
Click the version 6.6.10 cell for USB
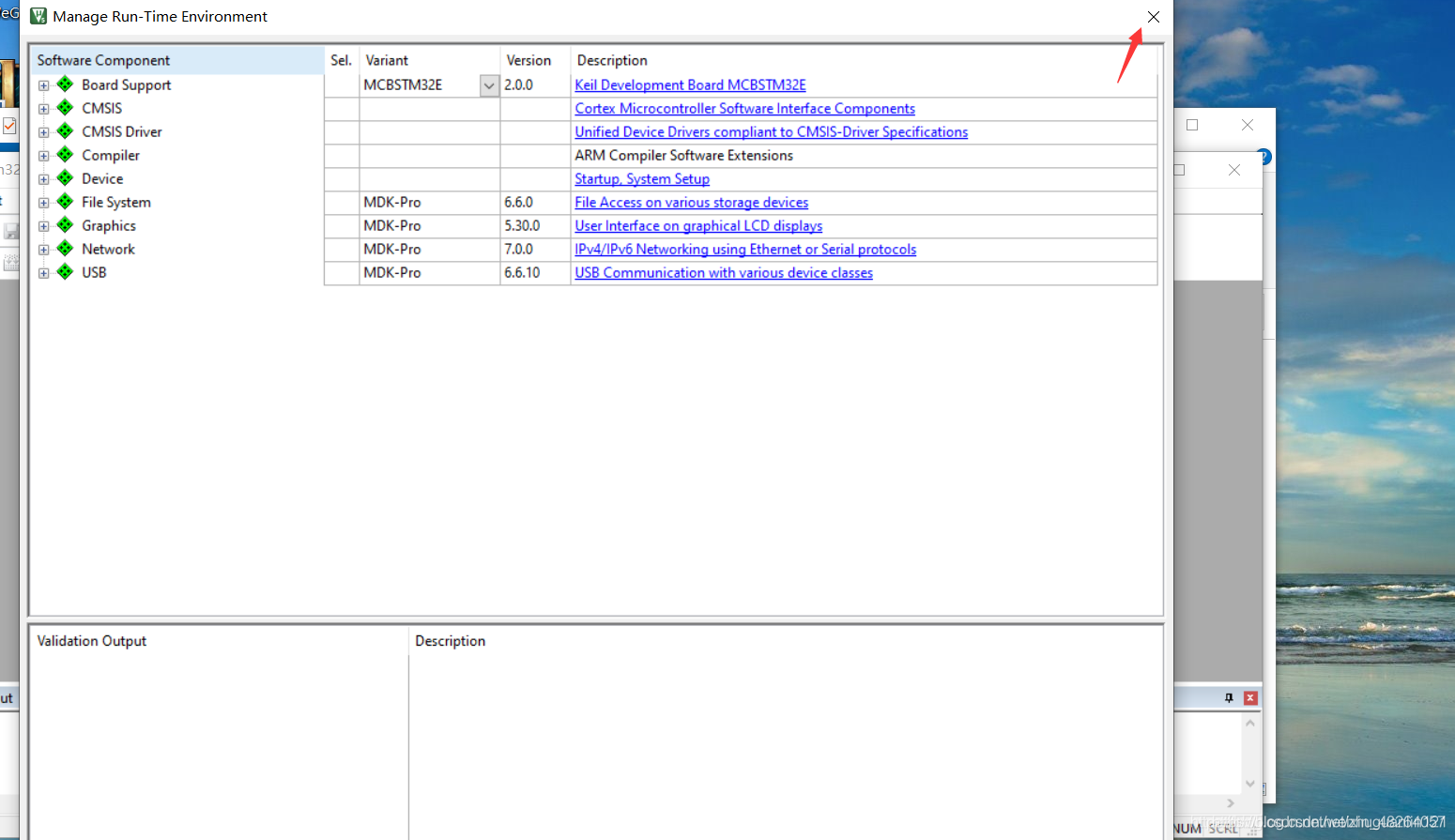click(535, 272)
